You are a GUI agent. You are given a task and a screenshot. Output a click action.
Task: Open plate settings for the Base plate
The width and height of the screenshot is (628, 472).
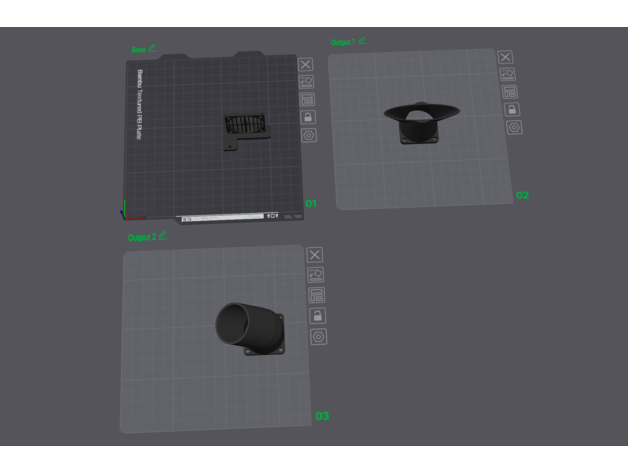coord(308,135)
